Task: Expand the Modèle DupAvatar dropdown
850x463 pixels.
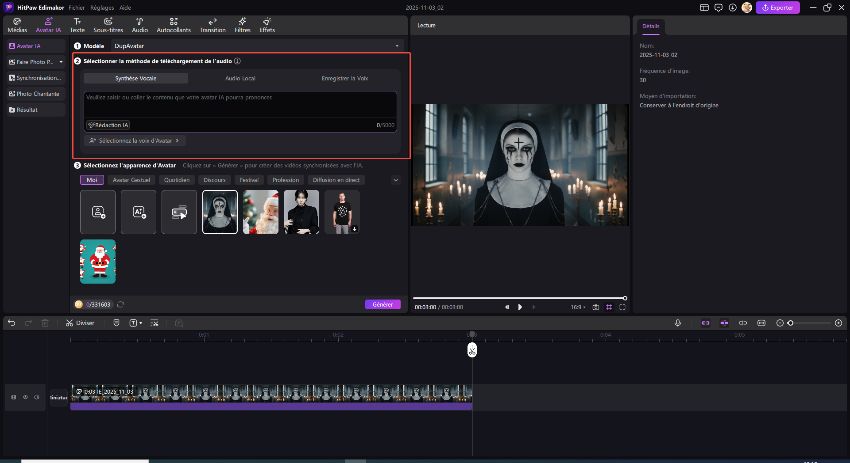Action: [397, 46]
